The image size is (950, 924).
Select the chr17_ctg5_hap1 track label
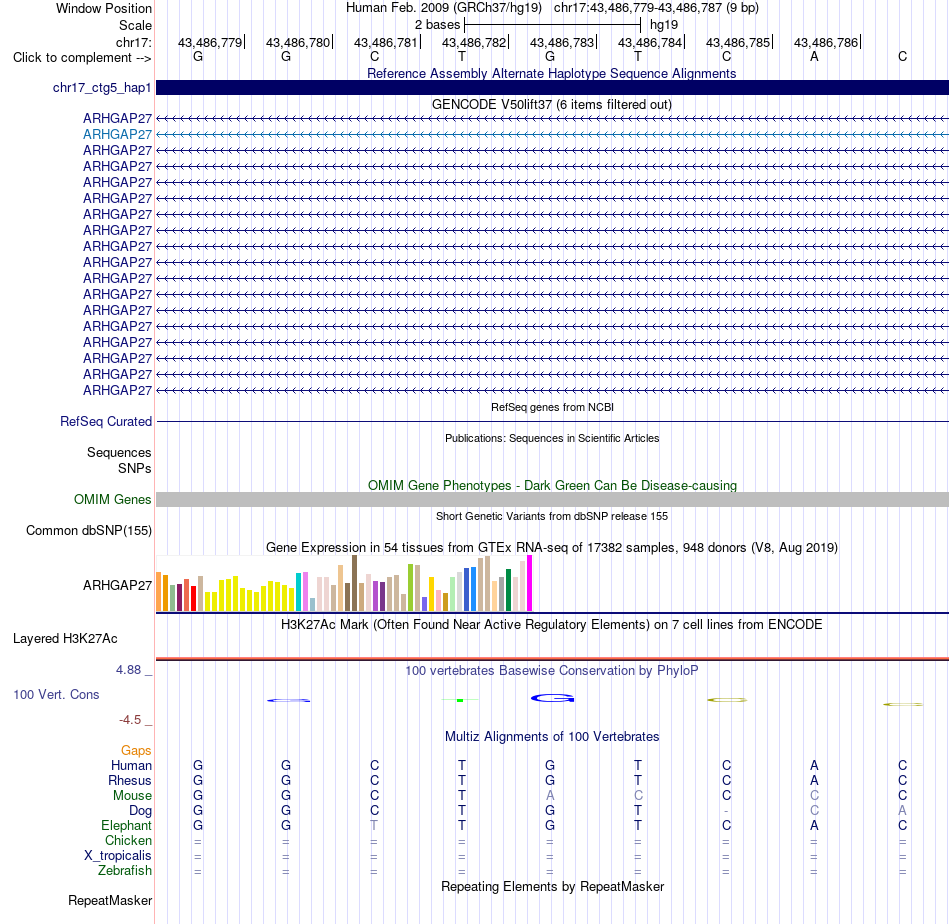pos(102,87)
